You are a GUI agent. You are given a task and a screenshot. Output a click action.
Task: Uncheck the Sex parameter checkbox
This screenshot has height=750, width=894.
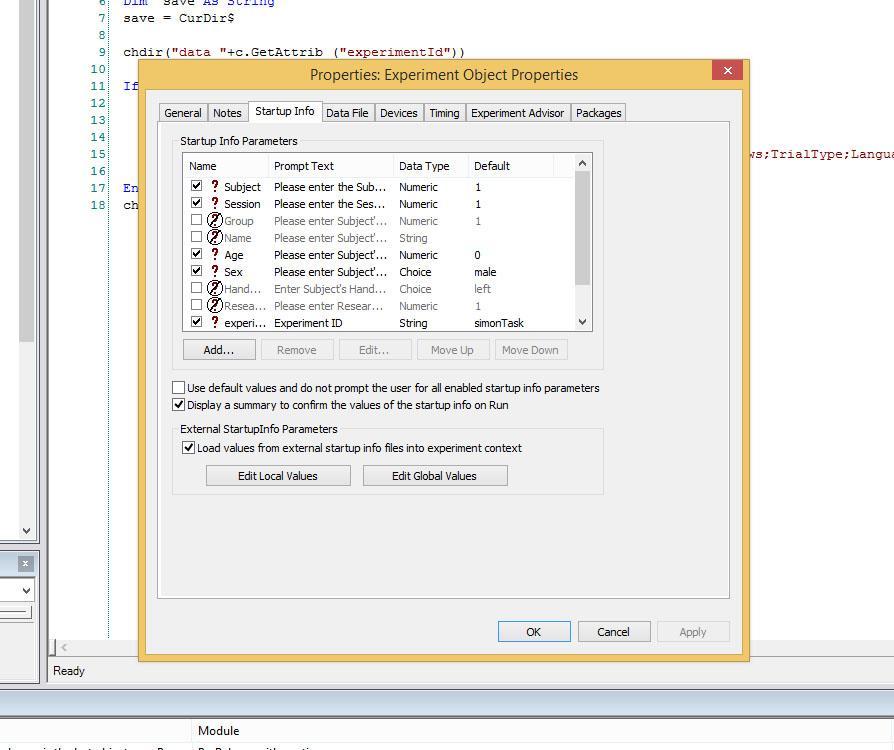click(196, 271)
